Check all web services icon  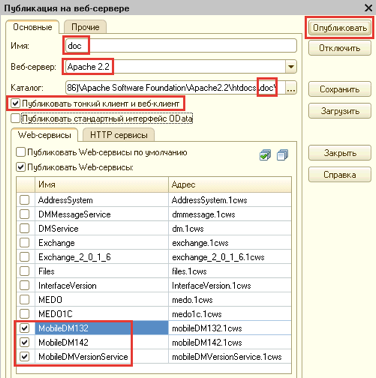(x=265, y=155)
